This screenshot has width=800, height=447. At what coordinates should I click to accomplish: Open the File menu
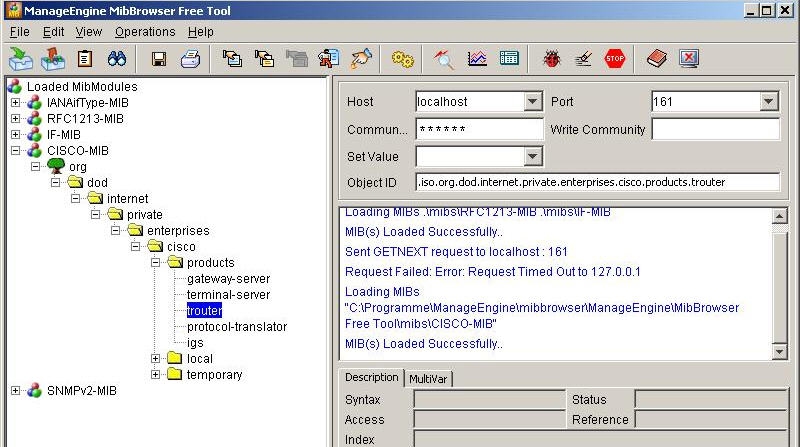click(x=19, y=32)
